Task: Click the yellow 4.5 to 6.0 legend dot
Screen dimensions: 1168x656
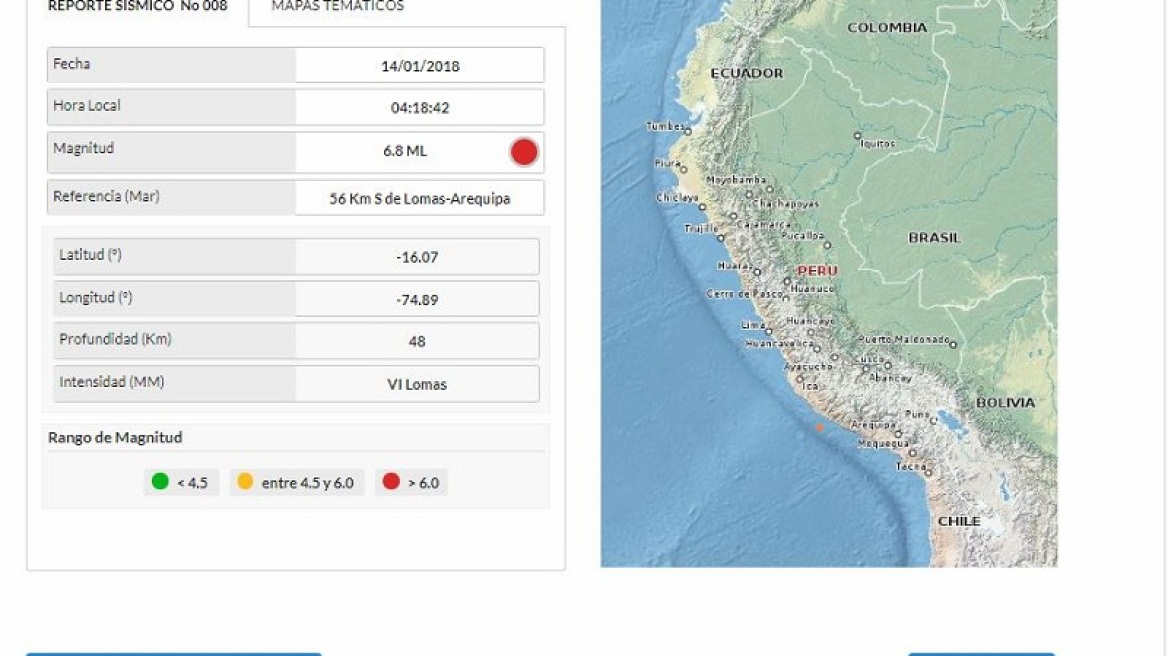Action: [x=245, y=481]
